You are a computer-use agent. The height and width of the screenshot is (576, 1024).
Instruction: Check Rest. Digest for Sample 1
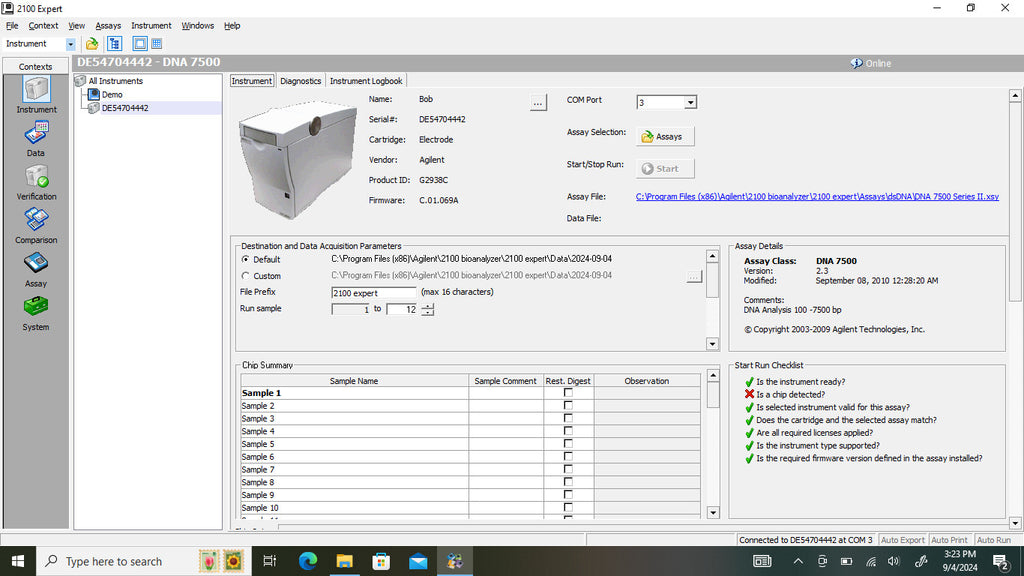tap(568, 393)
